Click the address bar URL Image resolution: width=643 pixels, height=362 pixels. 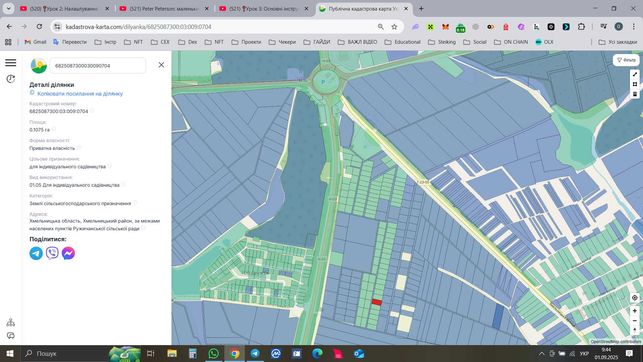click(138, 27)
